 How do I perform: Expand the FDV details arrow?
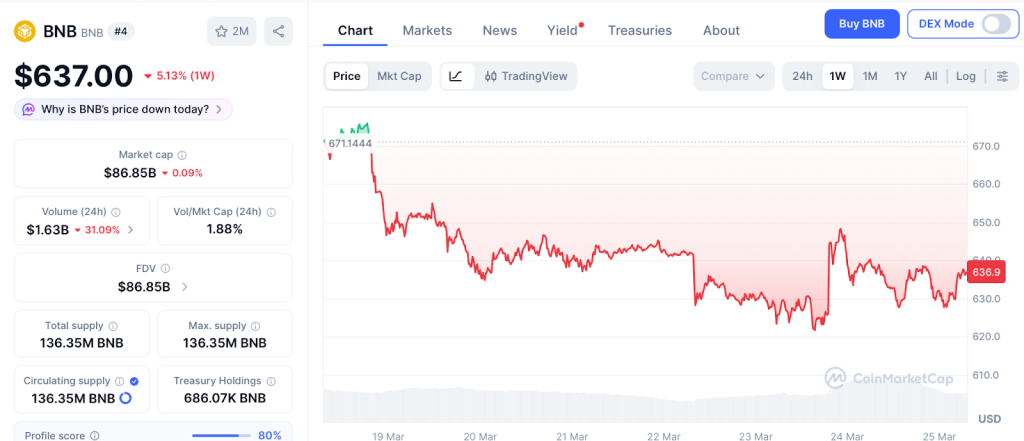[x=184, y=287]
